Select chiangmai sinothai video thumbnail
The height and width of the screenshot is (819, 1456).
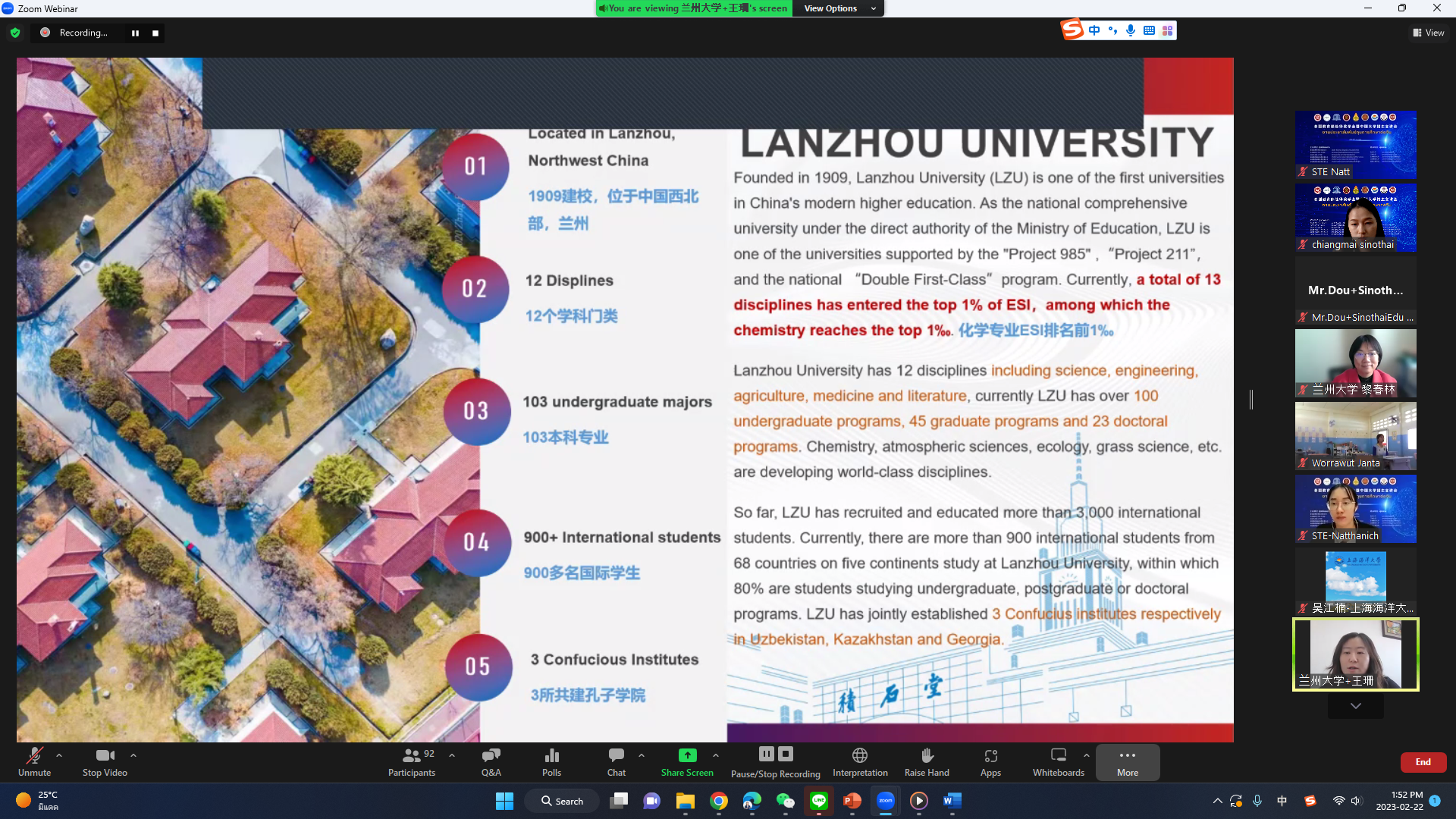coord(1356,218)
